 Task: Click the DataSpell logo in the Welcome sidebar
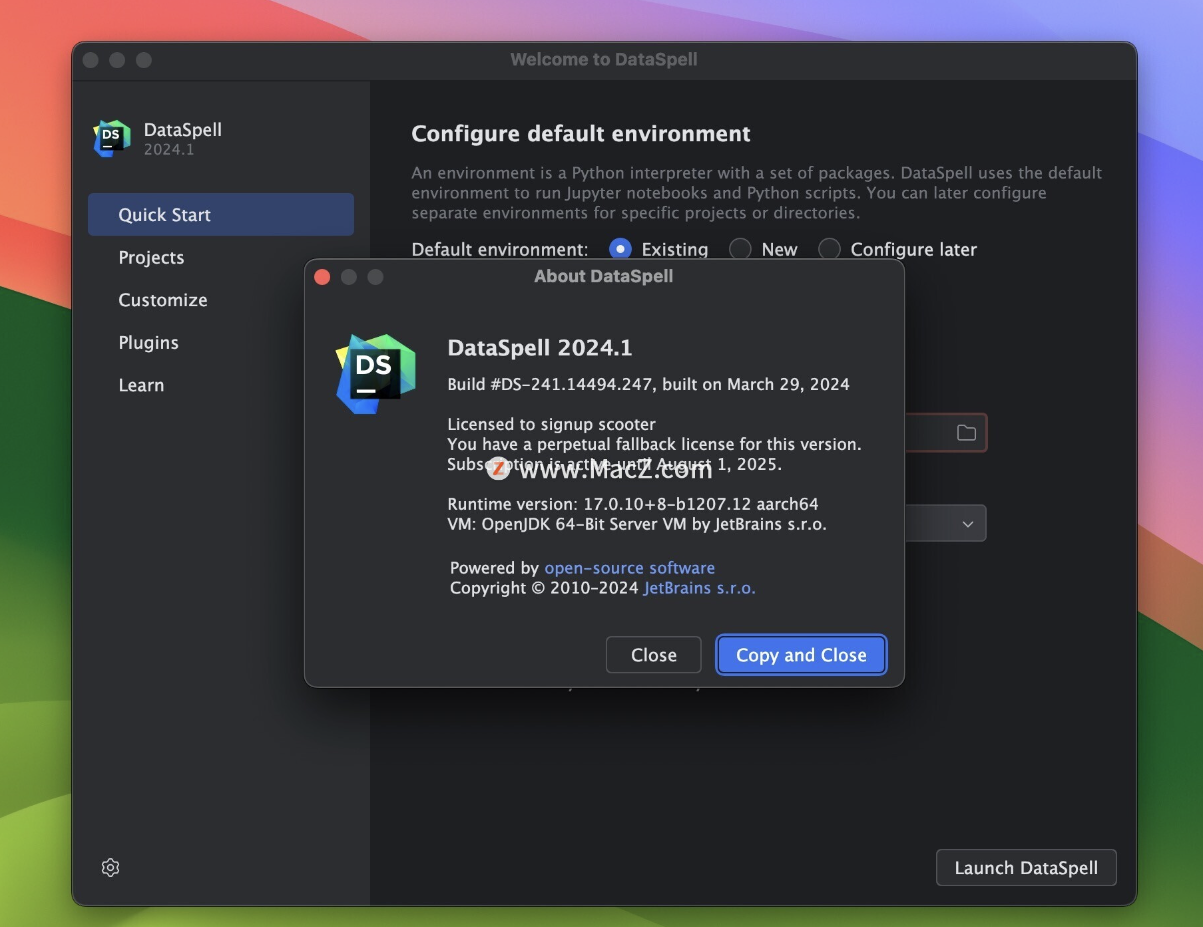(x=112, y=138)
